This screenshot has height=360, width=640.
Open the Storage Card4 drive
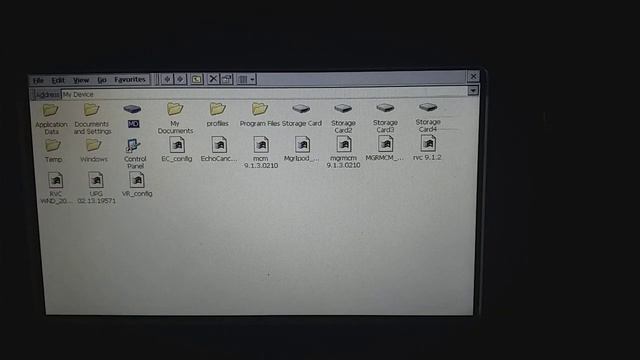(427, 117)
